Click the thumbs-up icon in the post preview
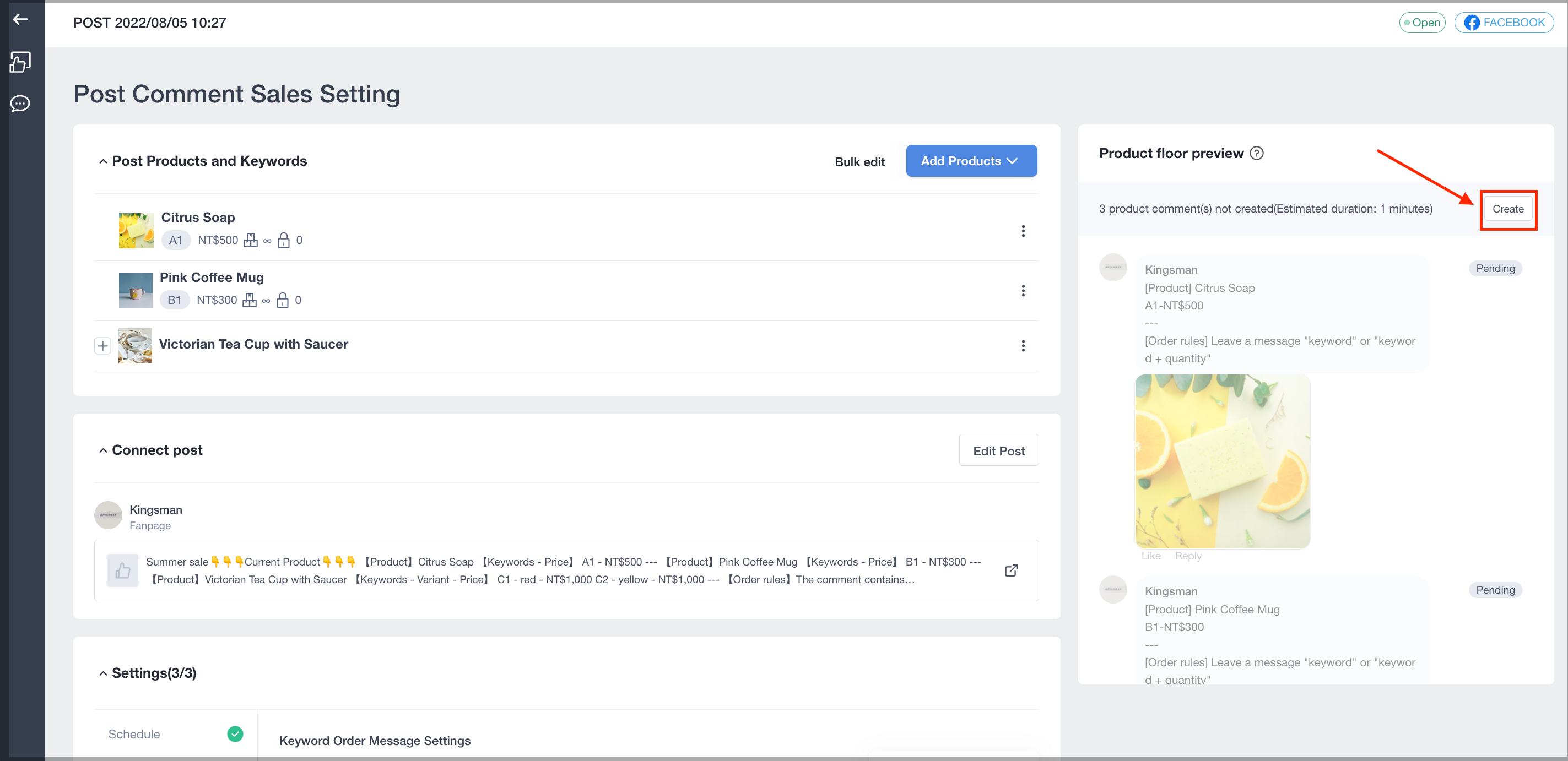1568x761 pixels. [122, 570]
